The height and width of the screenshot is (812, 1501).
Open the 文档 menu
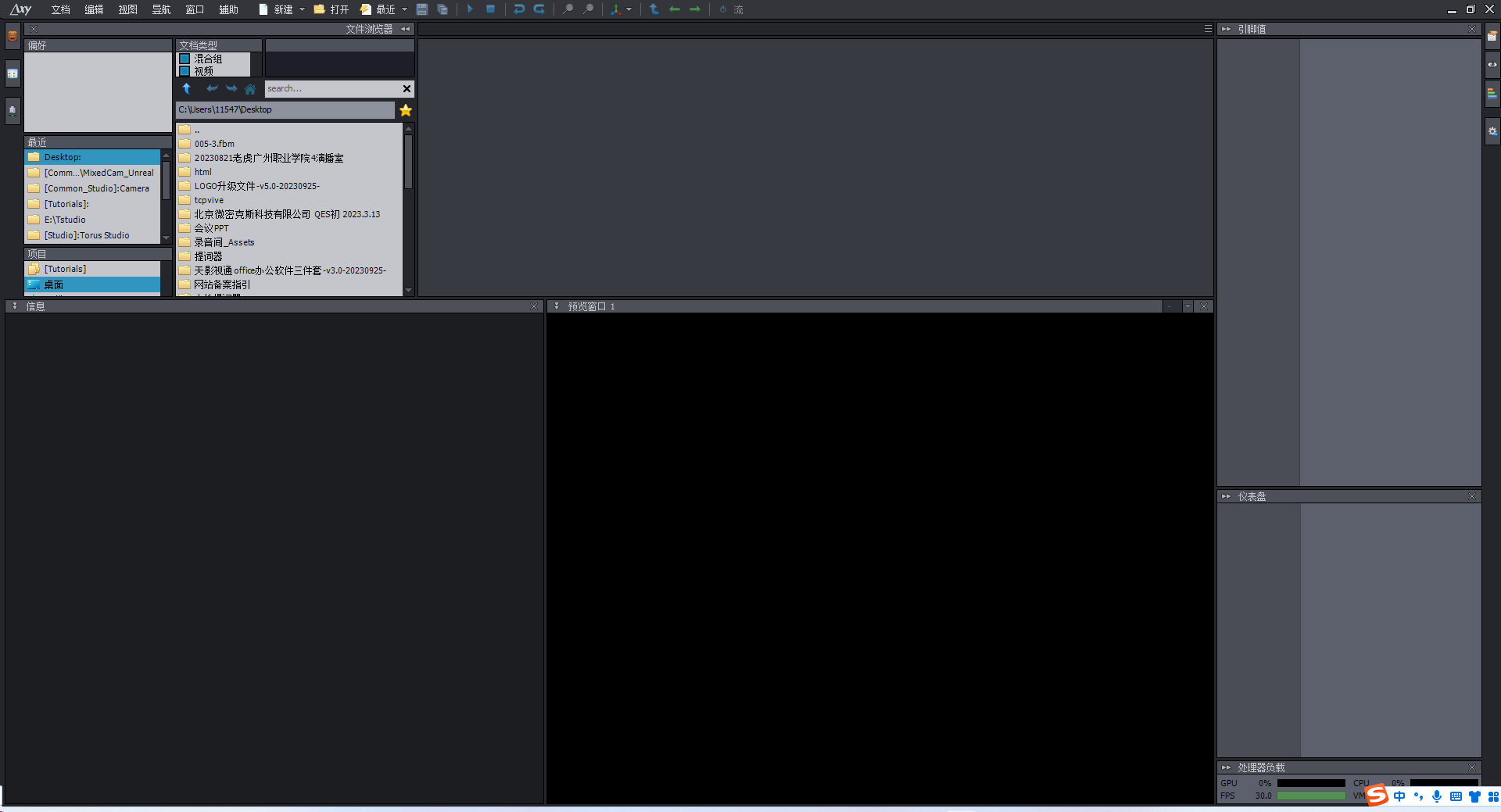pyautogui.click(x=60, y=9)
